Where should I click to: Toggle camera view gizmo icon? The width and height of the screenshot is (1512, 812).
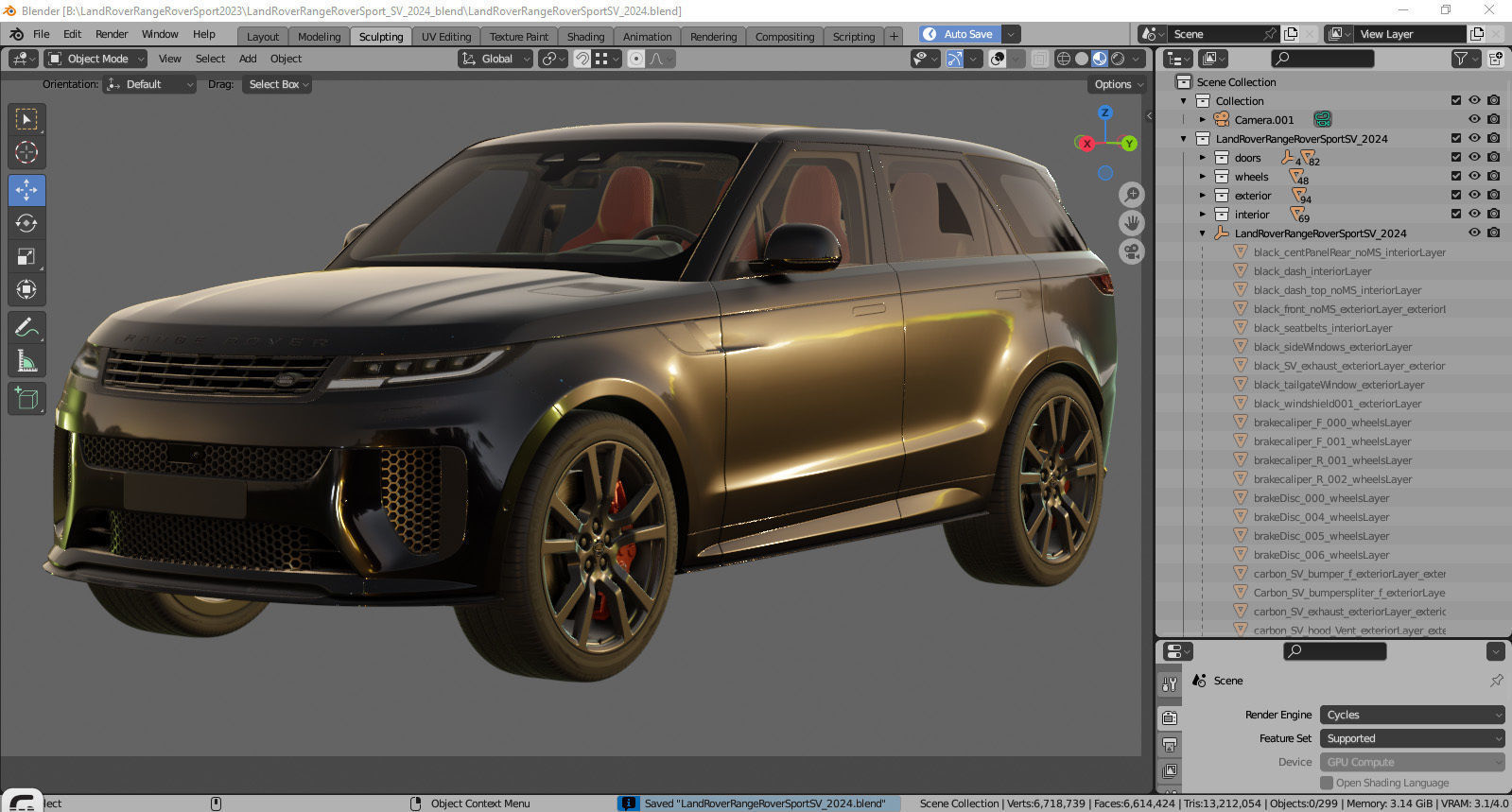click(x=1132, y=251)
